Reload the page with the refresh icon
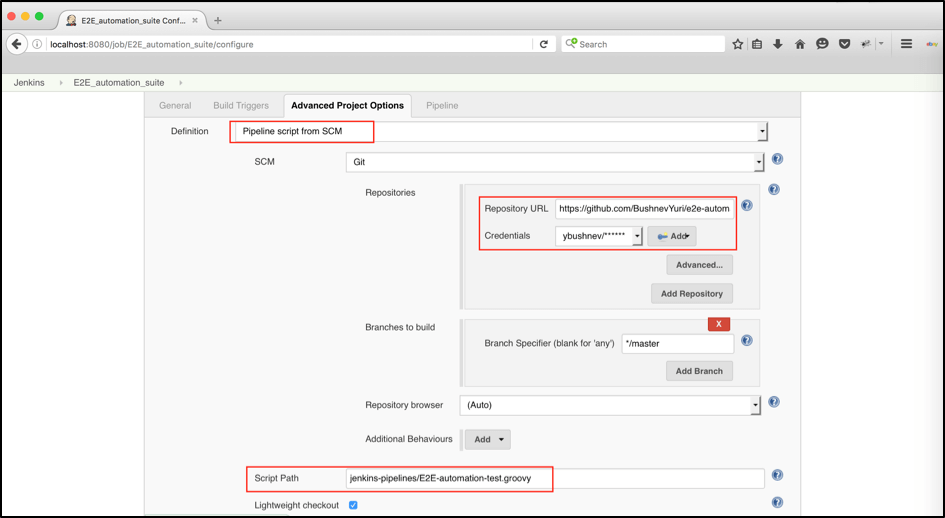The height and width of the screenshot is (518, 945). click(544, 44)
